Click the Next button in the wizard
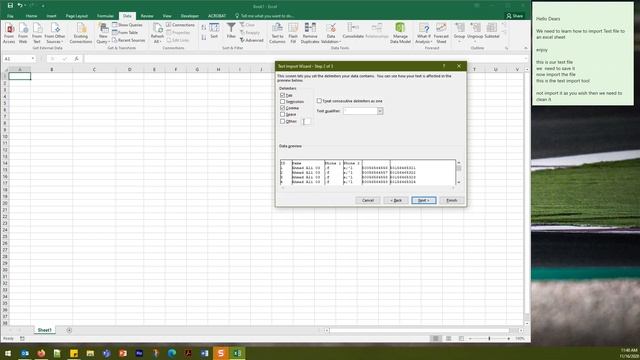The height and width of the screenshot is (360, 640). (424, 200)
